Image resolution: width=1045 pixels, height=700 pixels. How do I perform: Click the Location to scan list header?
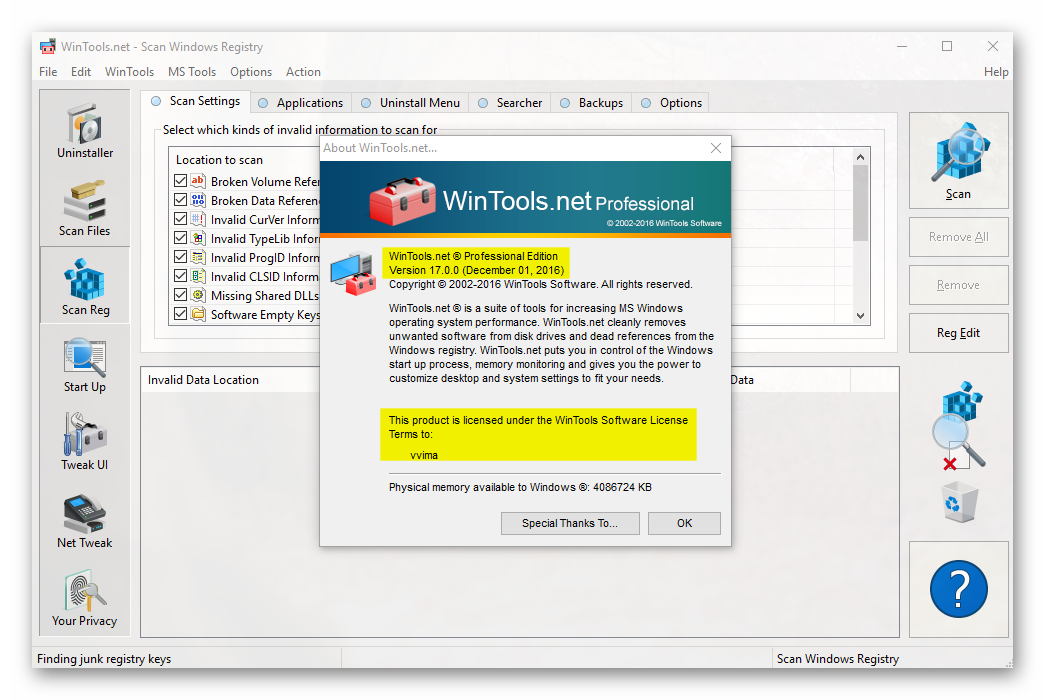219,160
